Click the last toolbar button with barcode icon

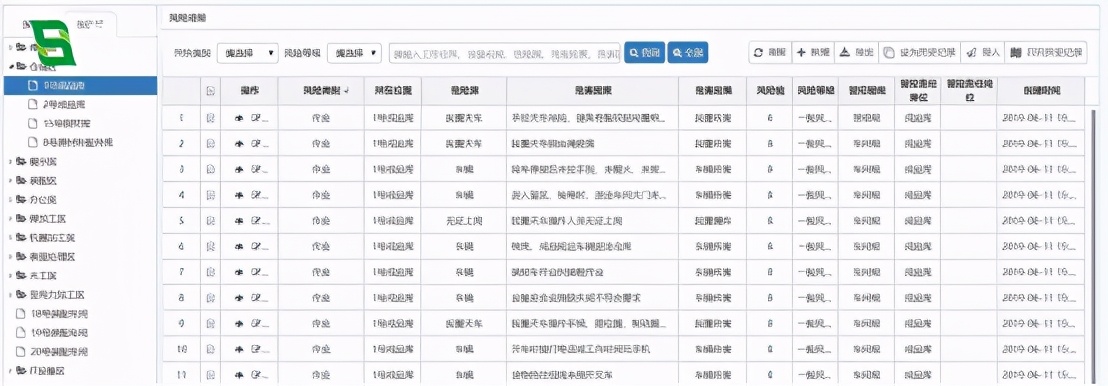coord(1046,52)
